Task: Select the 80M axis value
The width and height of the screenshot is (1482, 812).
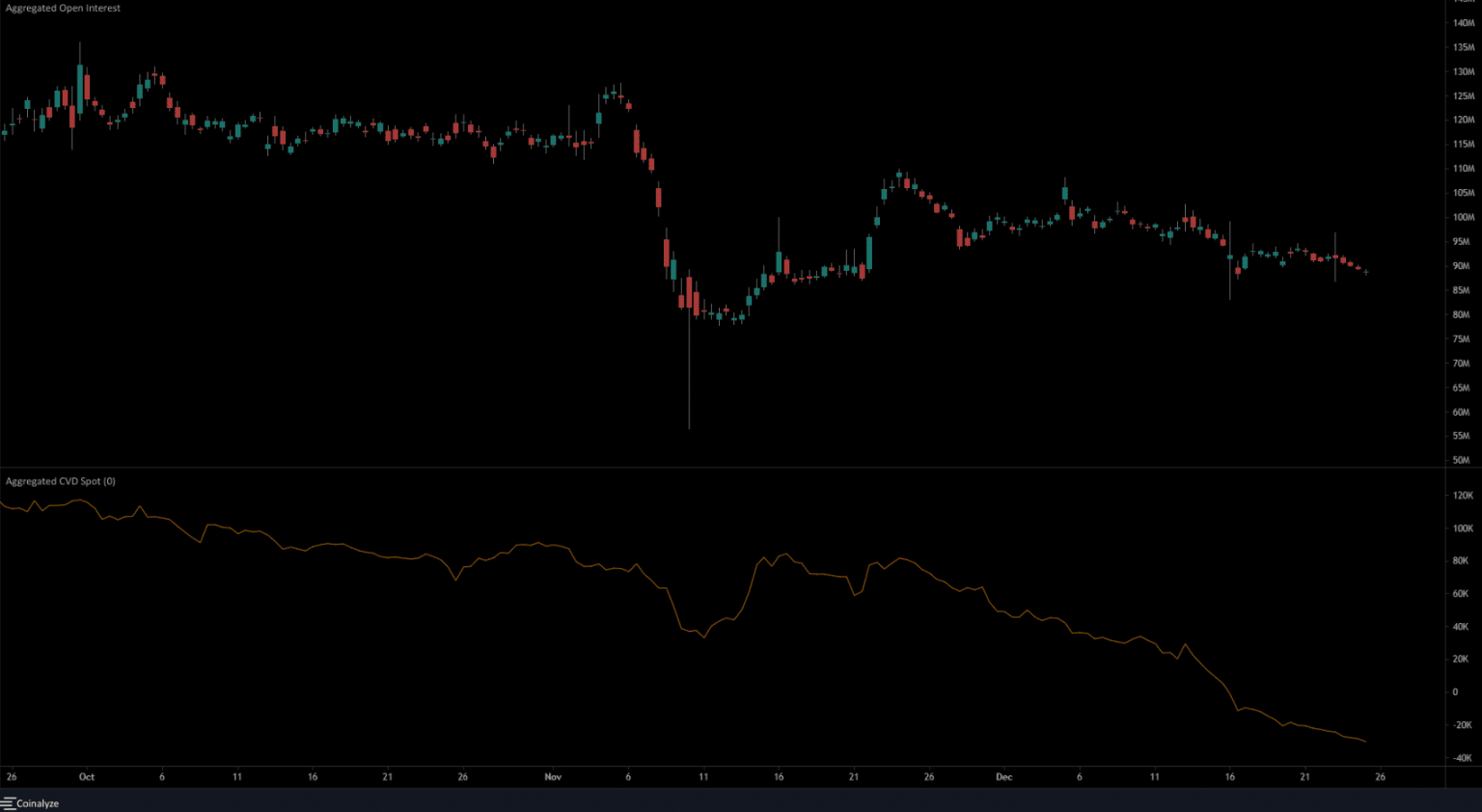Action: point(1461,314)
